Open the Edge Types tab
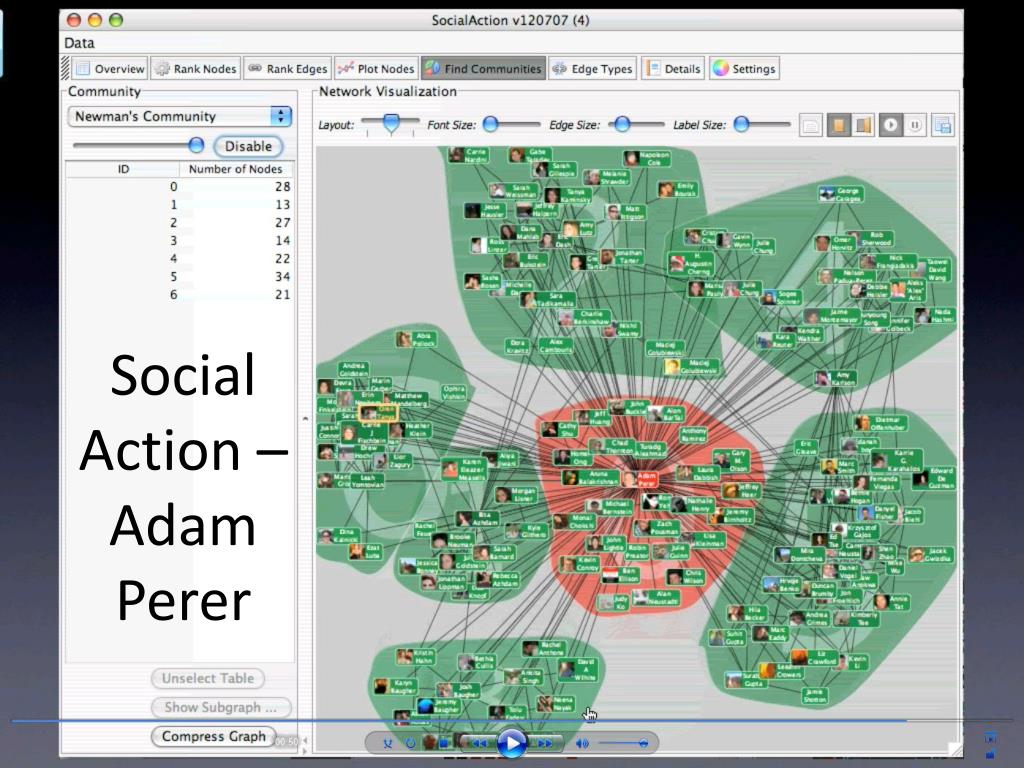 click(592, 69)
